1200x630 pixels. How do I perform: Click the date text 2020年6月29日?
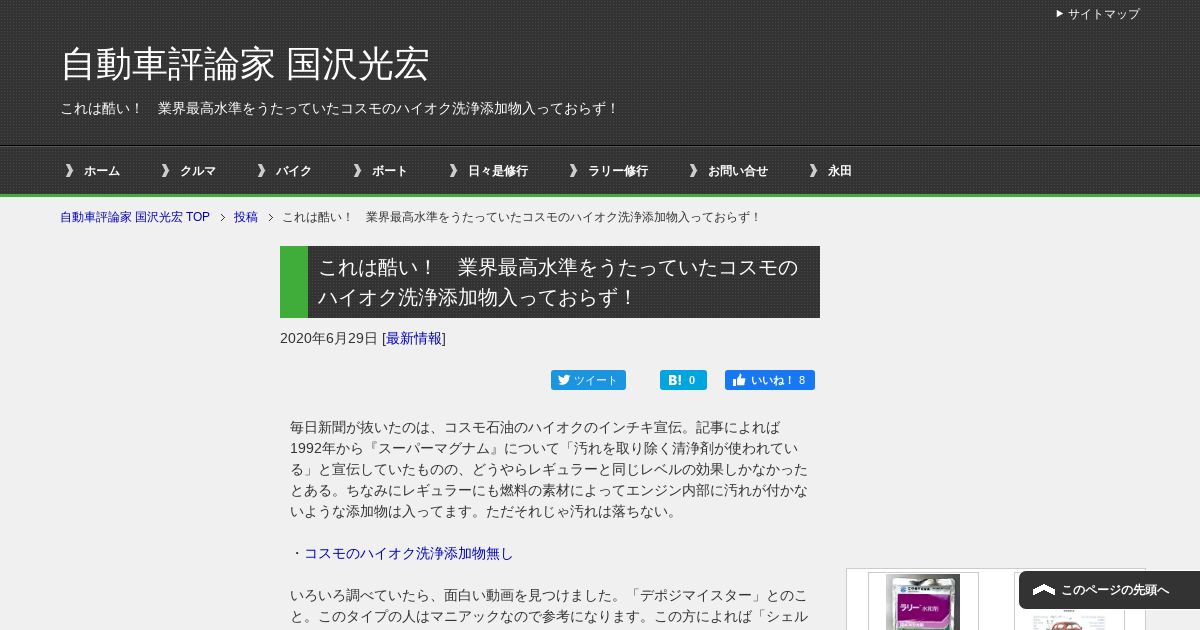tap(329, 338)
